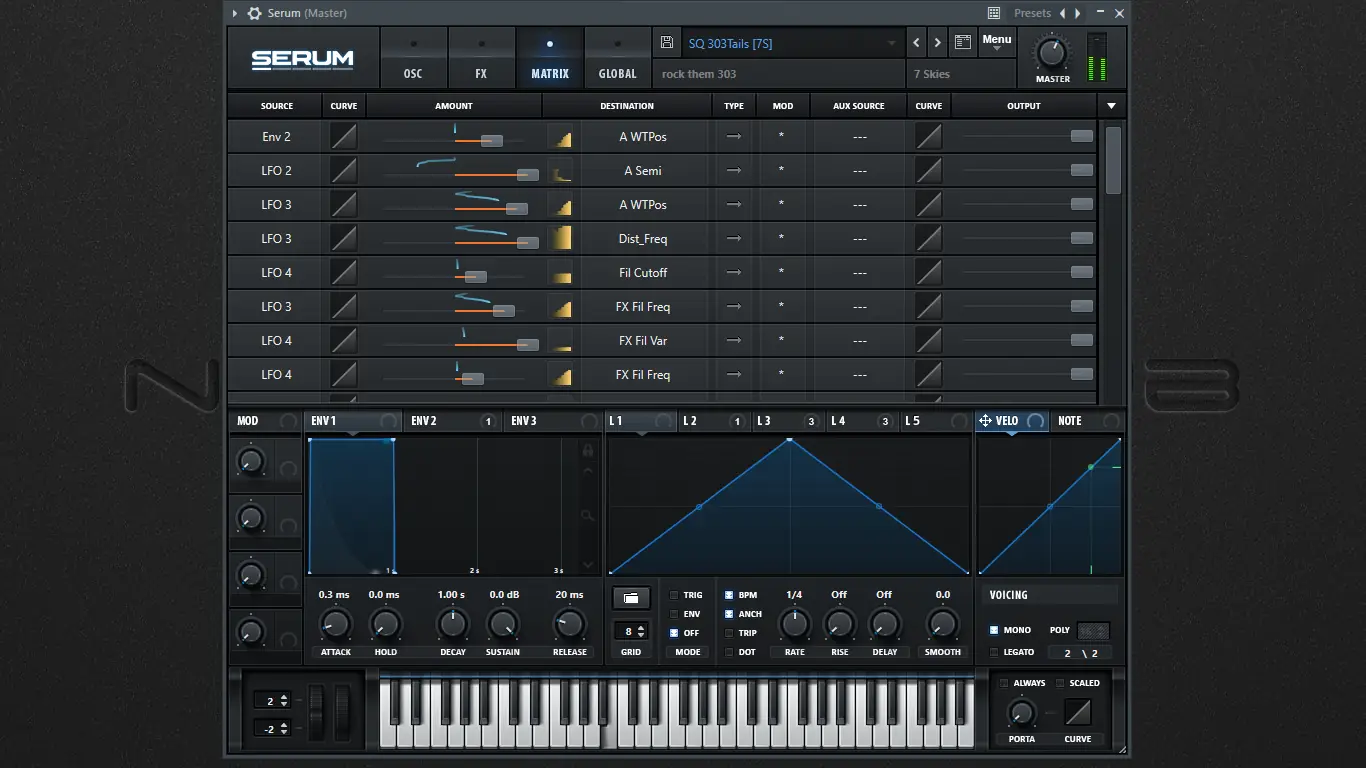Click the output curve icon on Env 2 row
Screen dimensions: 1366x768
(929, 137)
